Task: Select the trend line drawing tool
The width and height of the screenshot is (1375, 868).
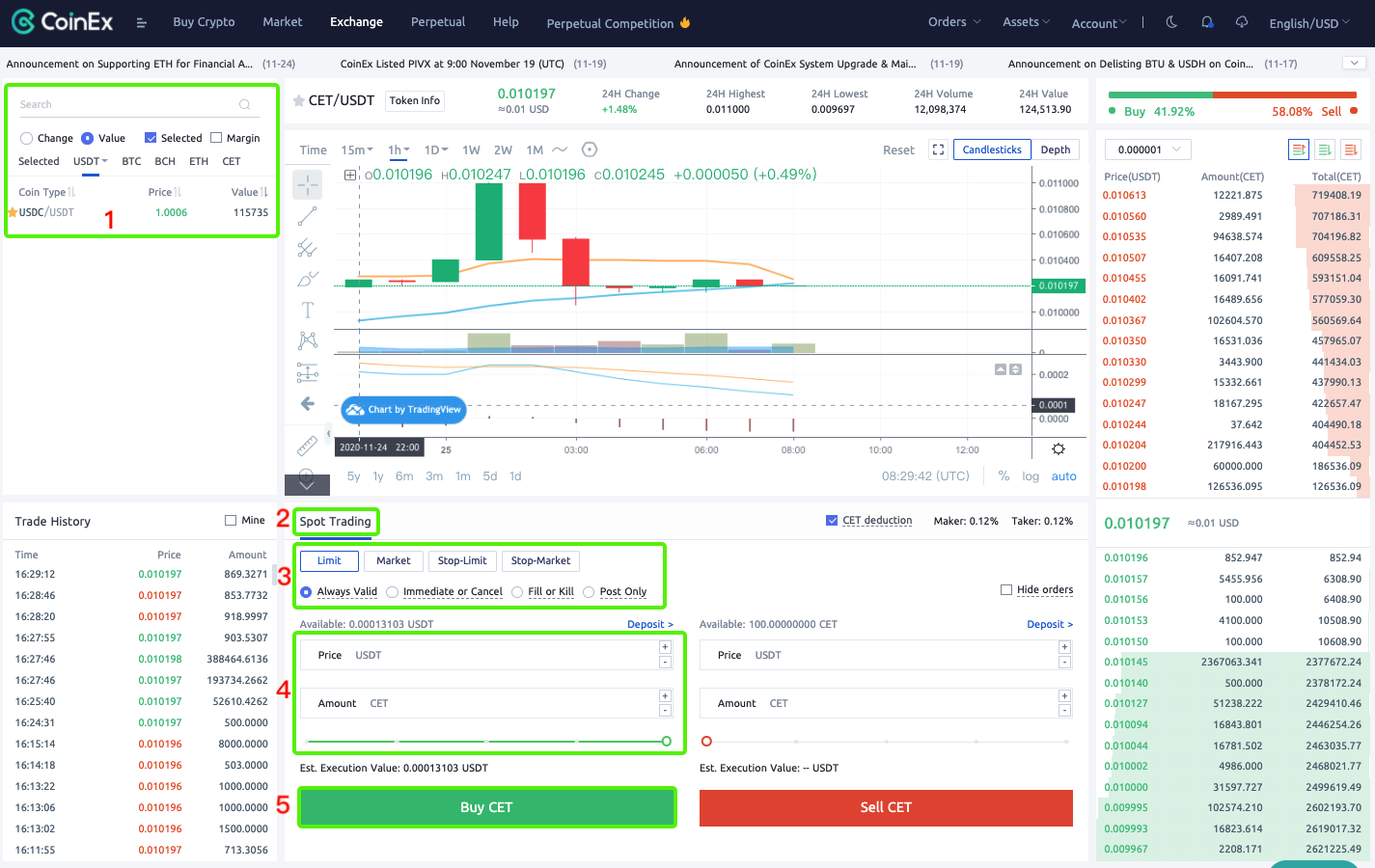Action: pyautogui.click(x=307, y=216)
